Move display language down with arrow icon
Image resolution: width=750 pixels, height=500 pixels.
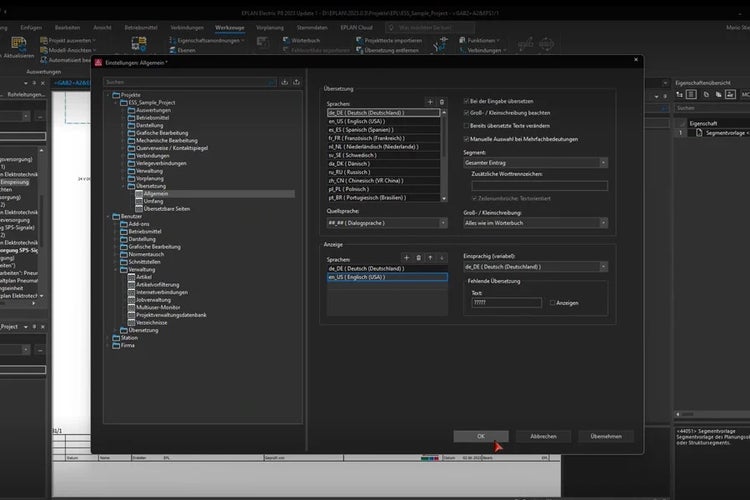click(x=443, y=257)
